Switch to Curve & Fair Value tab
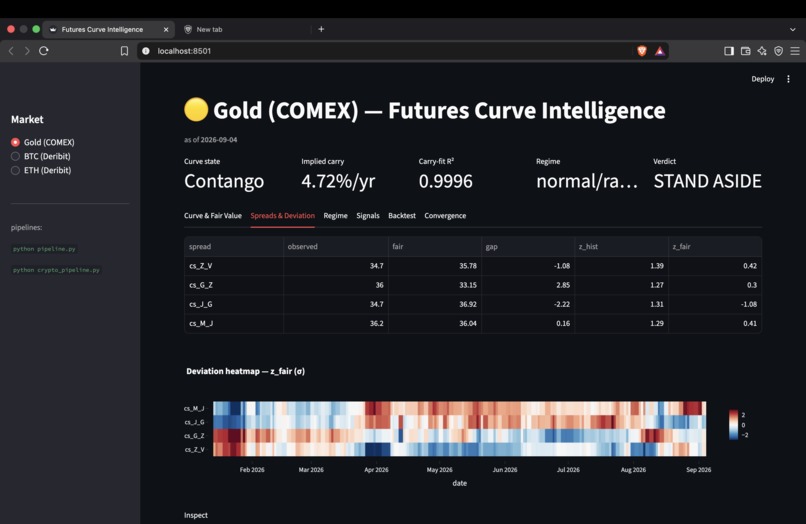Image resolution: width=806 pixels, height=524 pixels. tap(213, 215)
